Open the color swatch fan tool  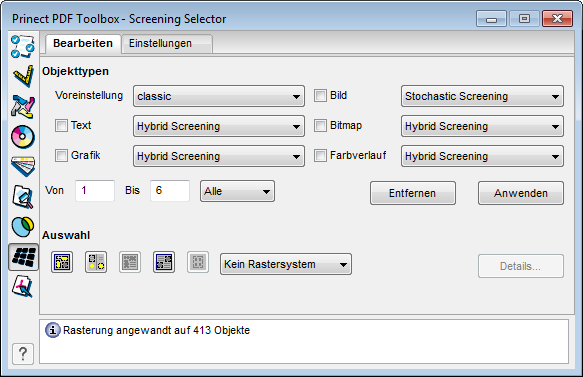(23, 167)
